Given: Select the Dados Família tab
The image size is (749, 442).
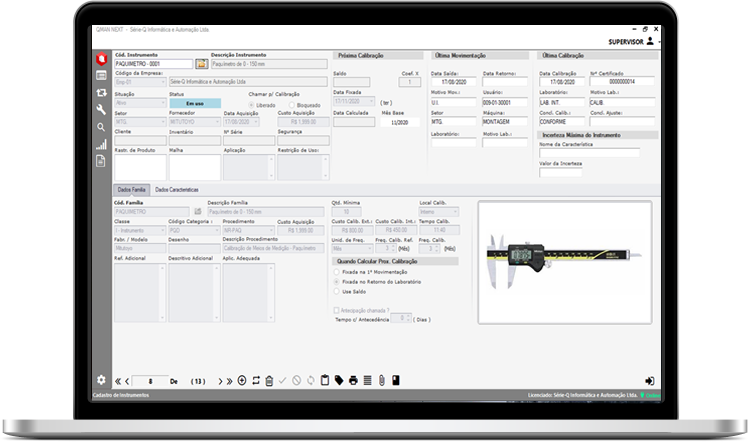Looking at the screenshot, I should click(x=131, y=189).
